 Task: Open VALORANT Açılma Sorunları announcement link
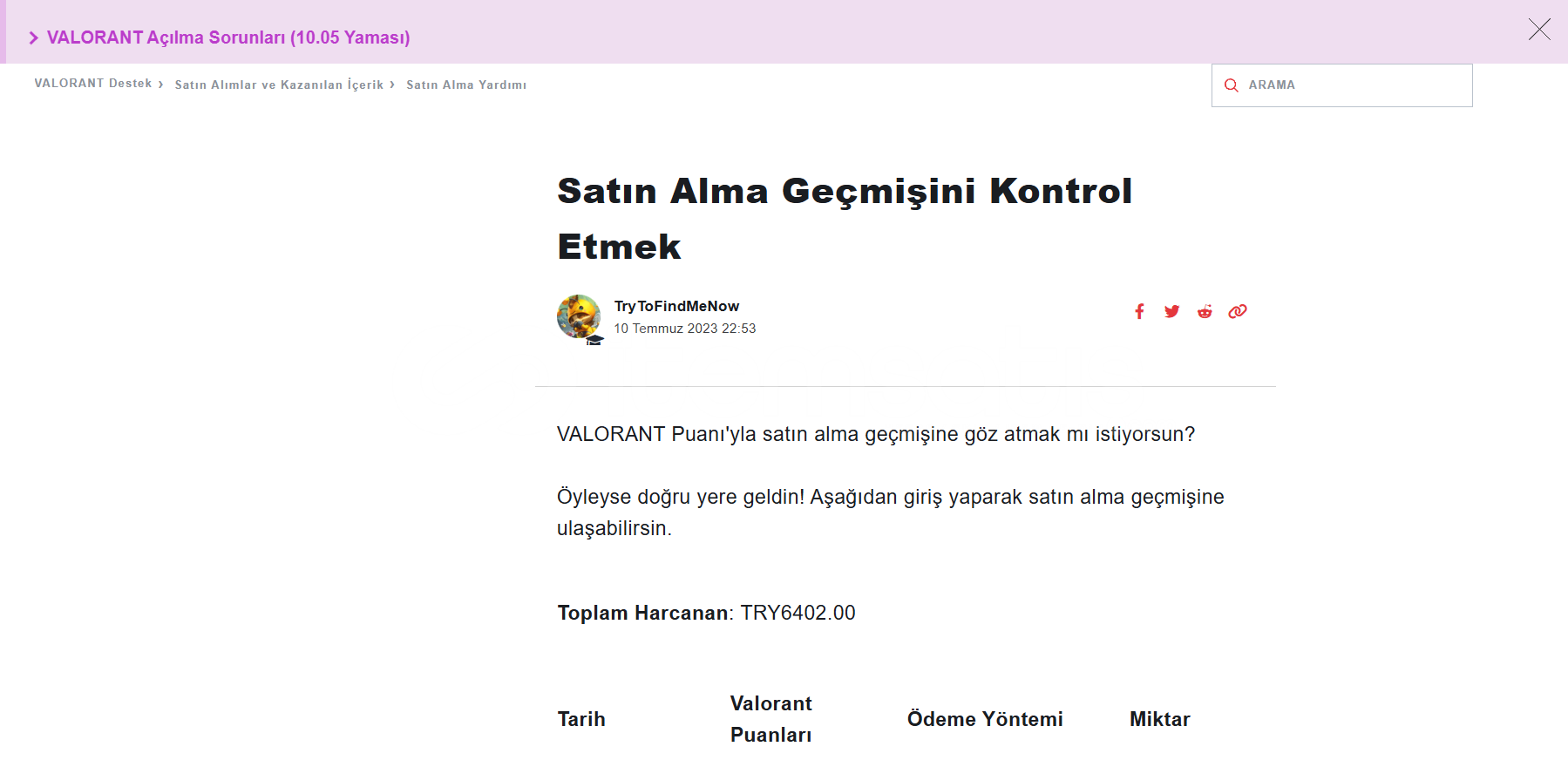[x=228, y=37]
